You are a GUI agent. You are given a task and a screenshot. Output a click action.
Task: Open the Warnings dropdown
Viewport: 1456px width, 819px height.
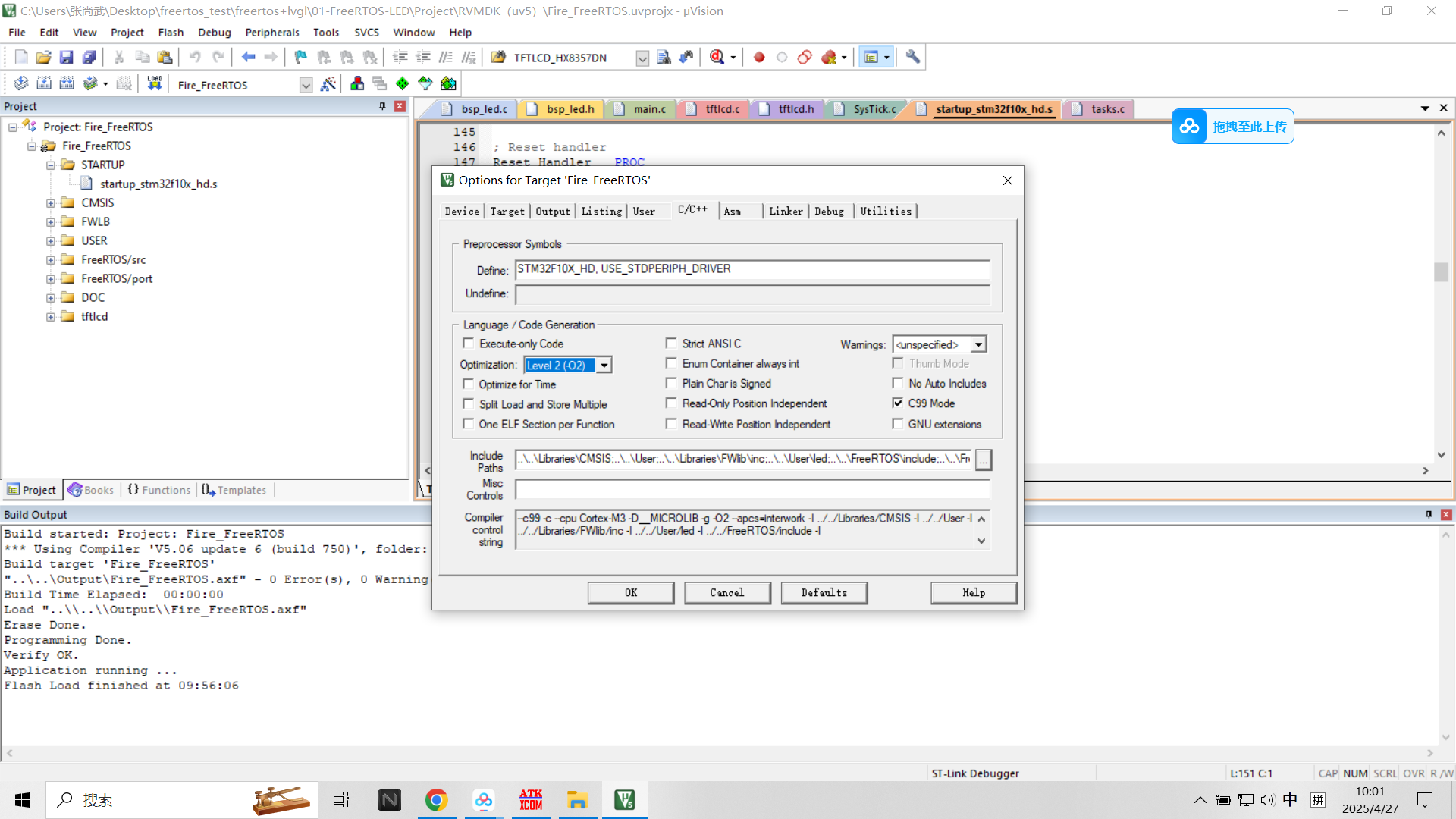coord(979,345)
